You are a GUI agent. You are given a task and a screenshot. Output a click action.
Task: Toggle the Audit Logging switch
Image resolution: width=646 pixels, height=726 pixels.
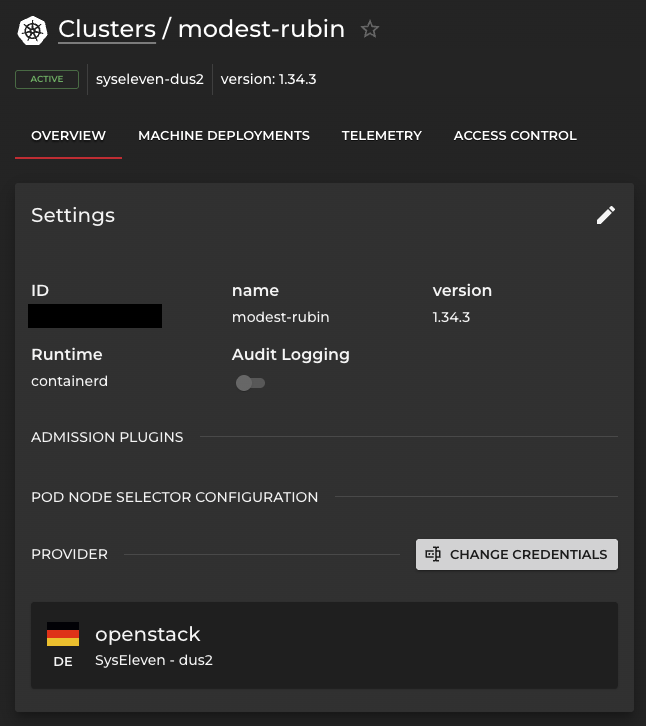point(251,383)
